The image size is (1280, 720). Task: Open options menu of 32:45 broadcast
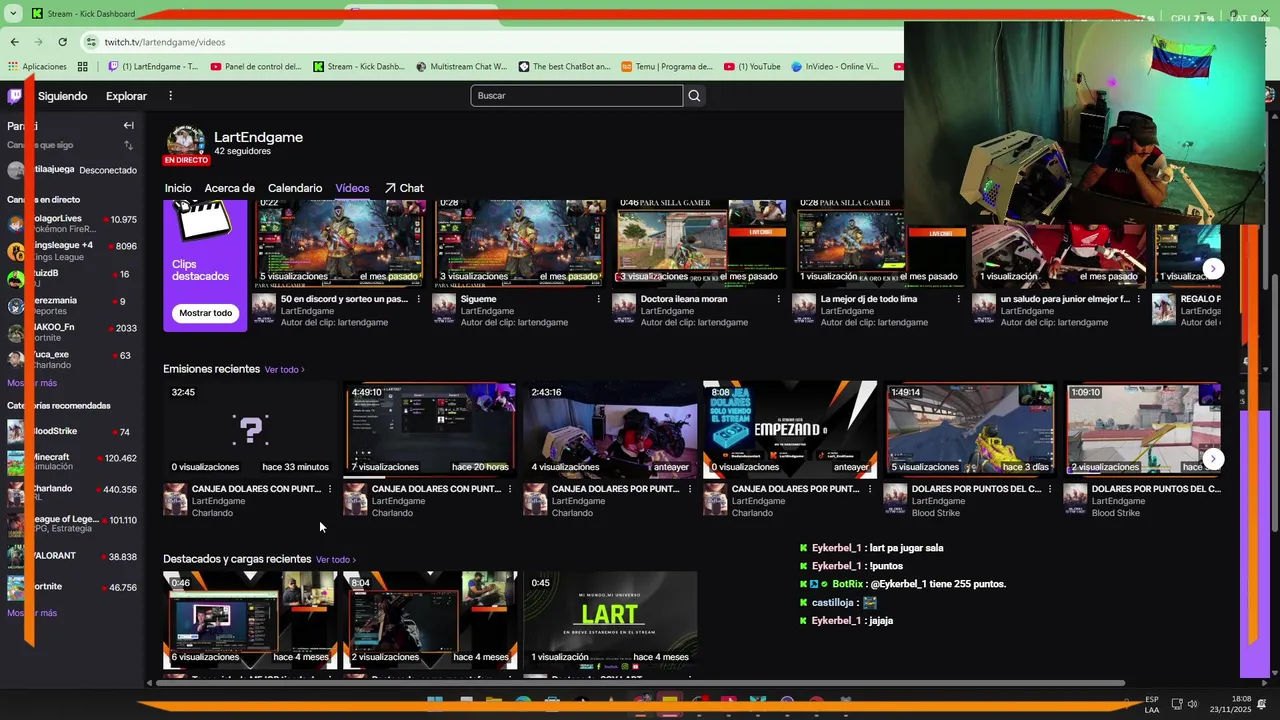click(x=330, y=489)
